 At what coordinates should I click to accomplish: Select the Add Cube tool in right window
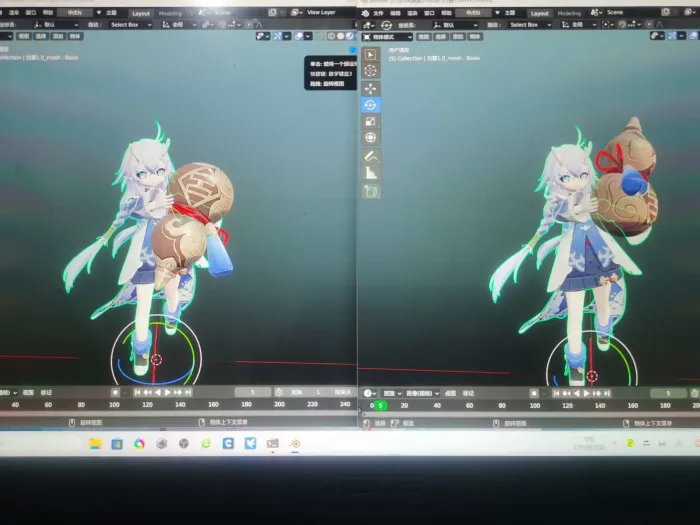pyautogui.click(x=371, y=192)
